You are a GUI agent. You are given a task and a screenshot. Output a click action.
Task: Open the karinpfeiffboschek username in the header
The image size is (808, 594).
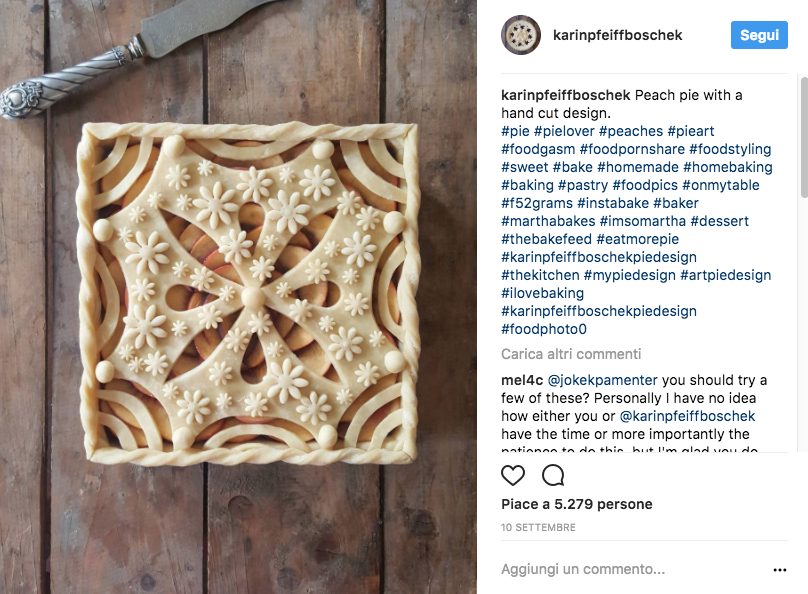coord(617,35)
